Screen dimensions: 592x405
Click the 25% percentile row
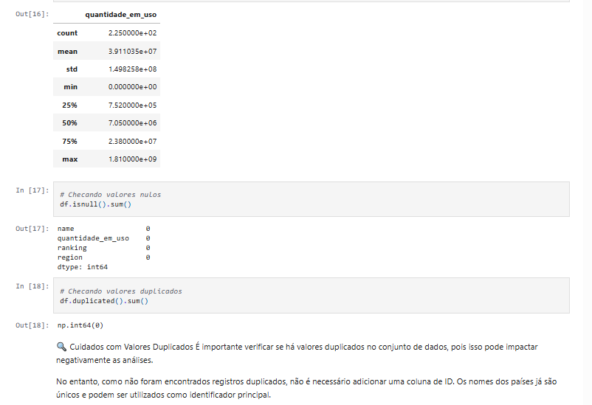[106, 105]
